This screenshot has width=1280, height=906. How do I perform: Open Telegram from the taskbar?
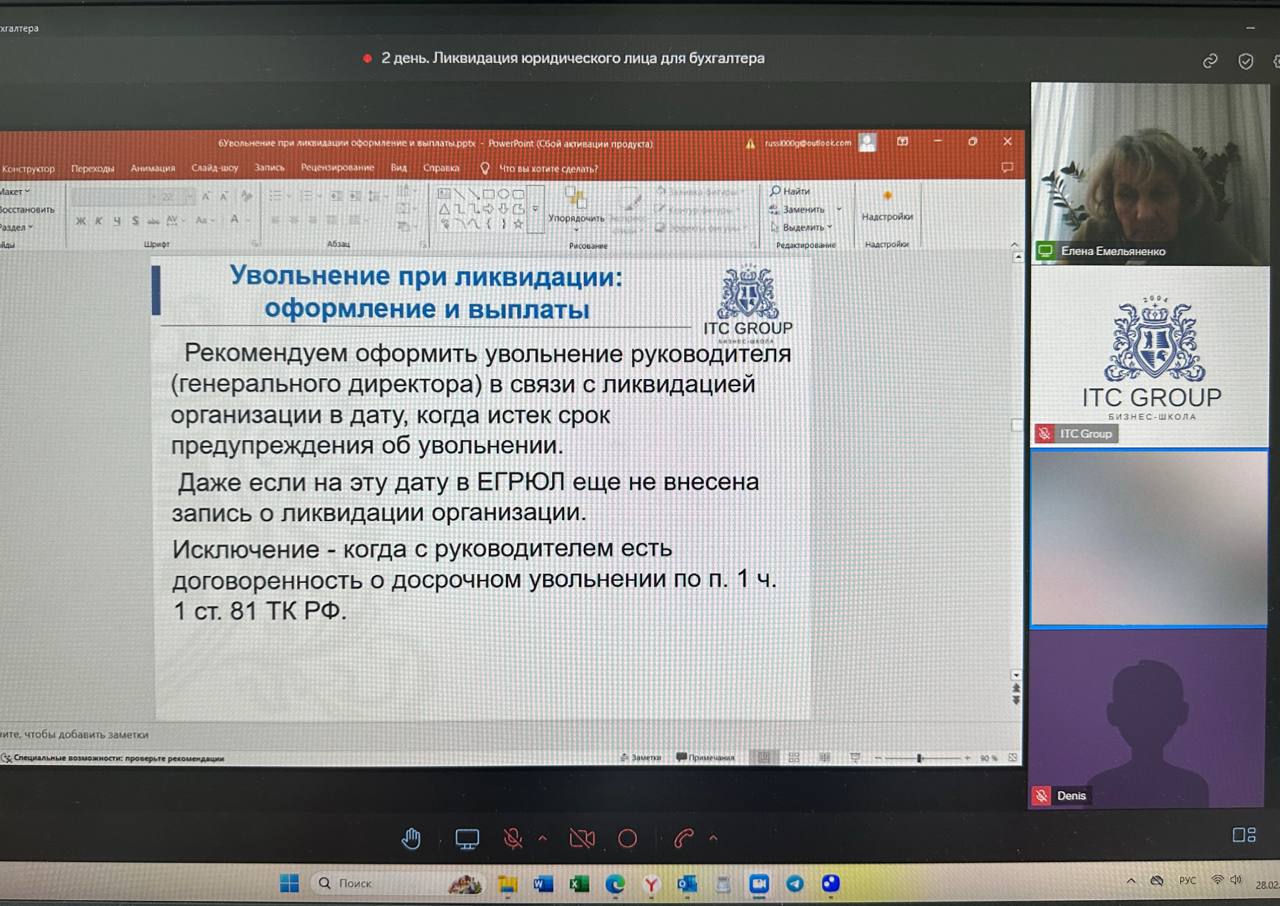[x=794, y=884]
